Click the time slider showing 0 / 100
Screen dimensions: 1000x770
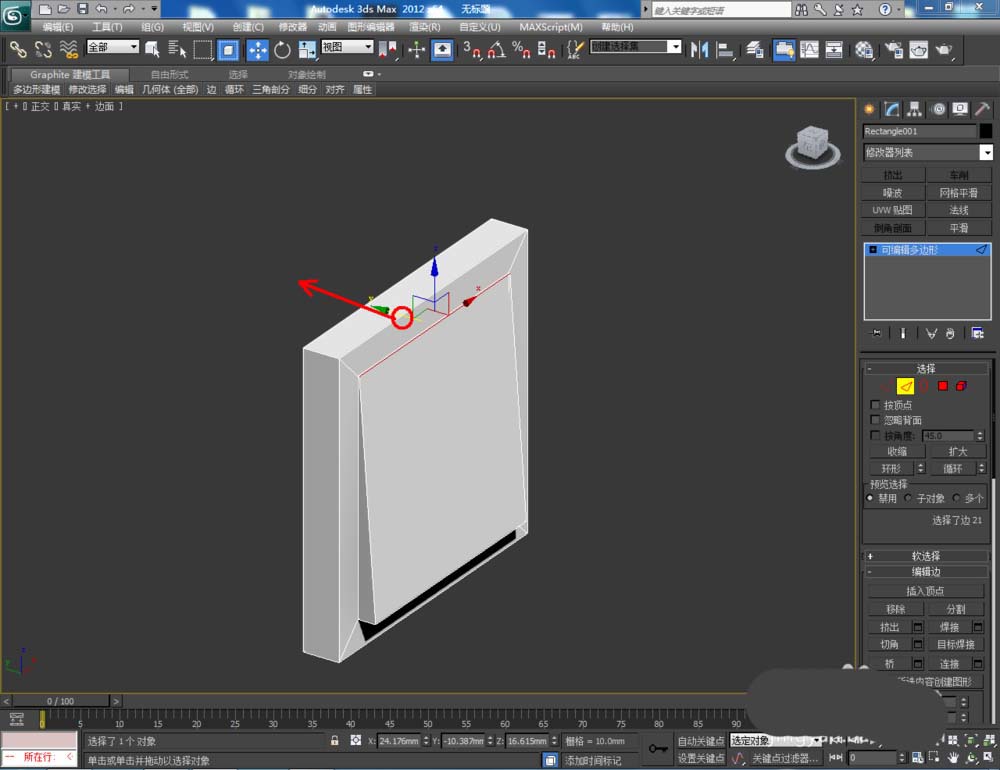pyautogui.click(x=61, y=701)
